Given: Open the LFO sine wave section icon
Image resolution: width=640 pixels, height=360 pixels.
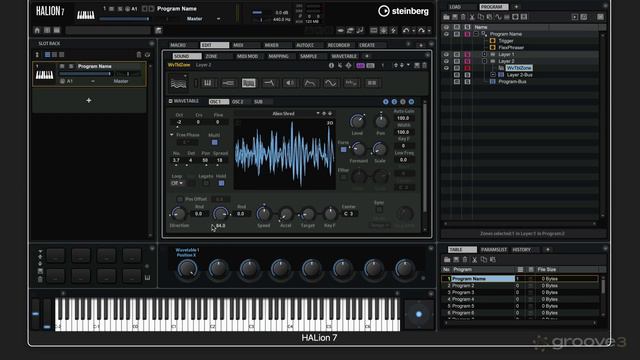Looking at the screenshot, I should pos(331,83).
